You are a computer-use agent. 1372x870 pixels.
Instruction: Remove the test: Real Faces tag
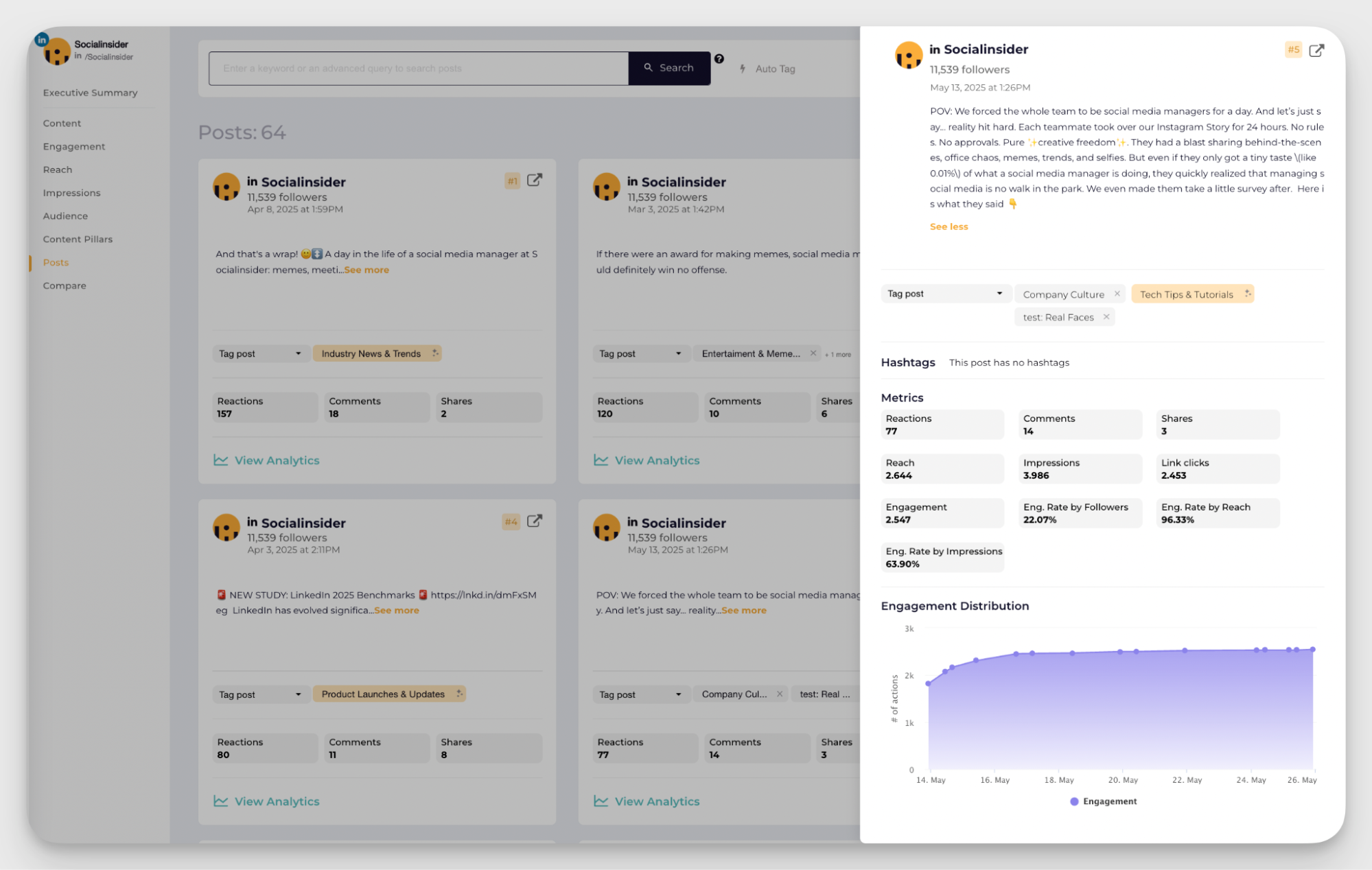point(1106,317)
